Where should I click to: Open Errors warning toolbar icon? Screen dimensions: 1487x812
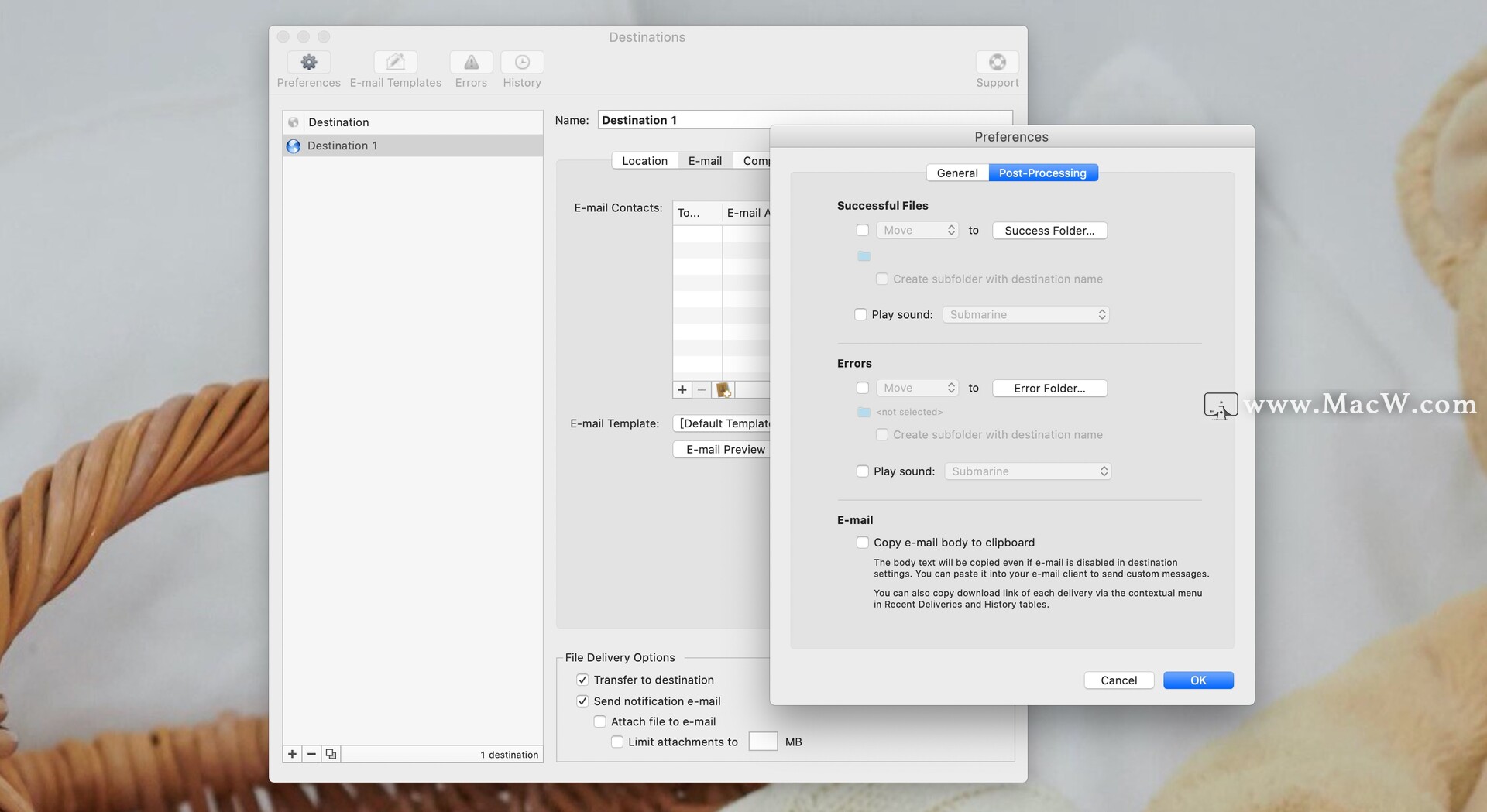tap(471, 62)
